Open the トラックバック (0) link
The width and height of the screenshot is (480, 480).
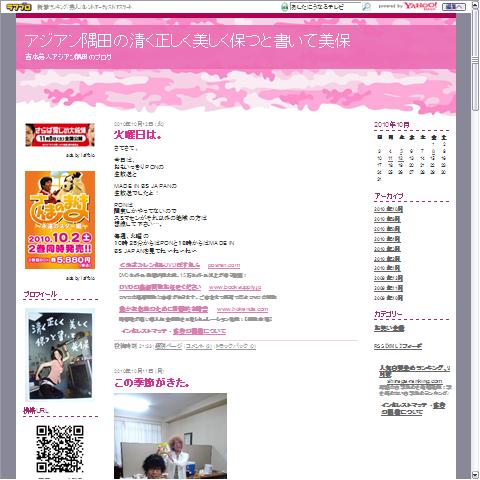point(236,346)
